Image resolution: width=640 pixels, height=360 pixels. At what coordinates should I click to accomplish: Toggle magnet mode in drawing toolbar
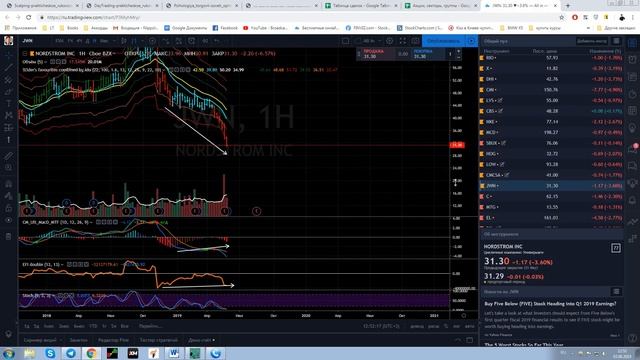9,184
